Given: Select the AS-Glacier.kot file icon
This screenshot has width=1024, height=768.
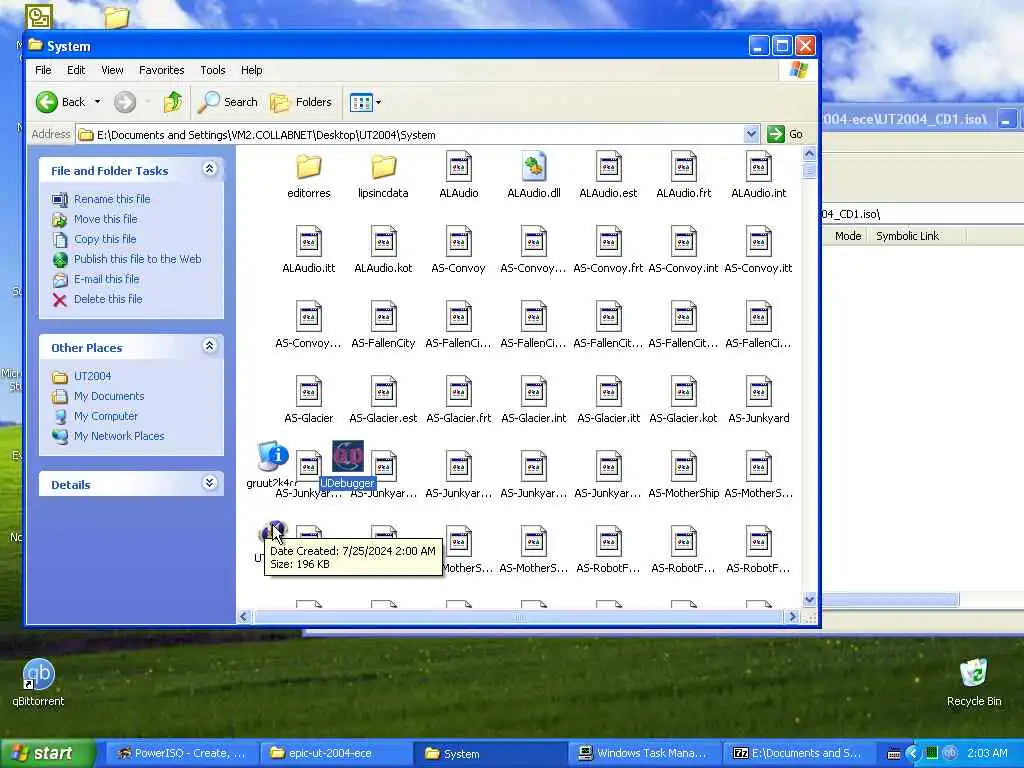Looking at the screenshot, I should (684, 392).
